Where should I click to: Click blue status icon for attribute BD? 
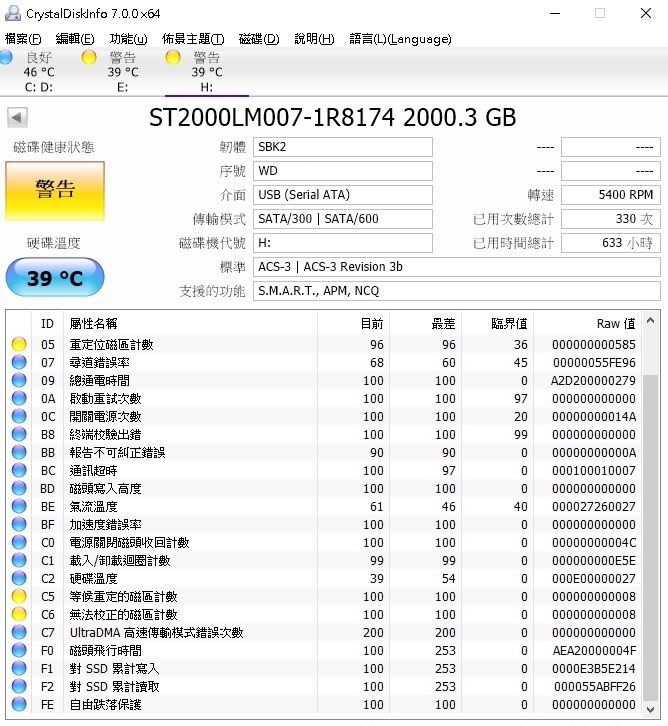[x=19, y=488]
